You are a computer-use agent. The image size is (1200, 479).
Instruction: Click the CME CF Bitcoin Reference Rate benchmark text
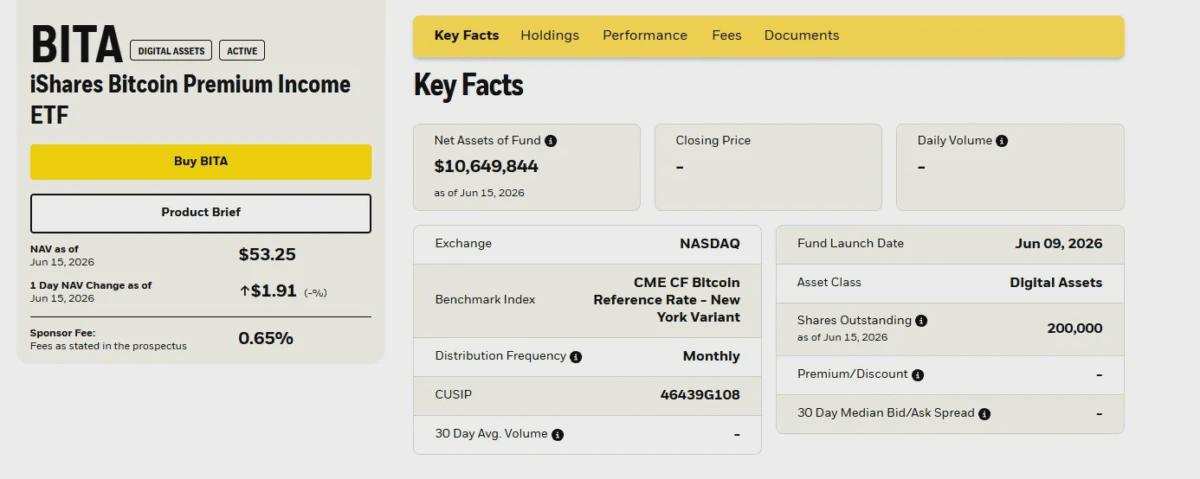coord(667,300)
